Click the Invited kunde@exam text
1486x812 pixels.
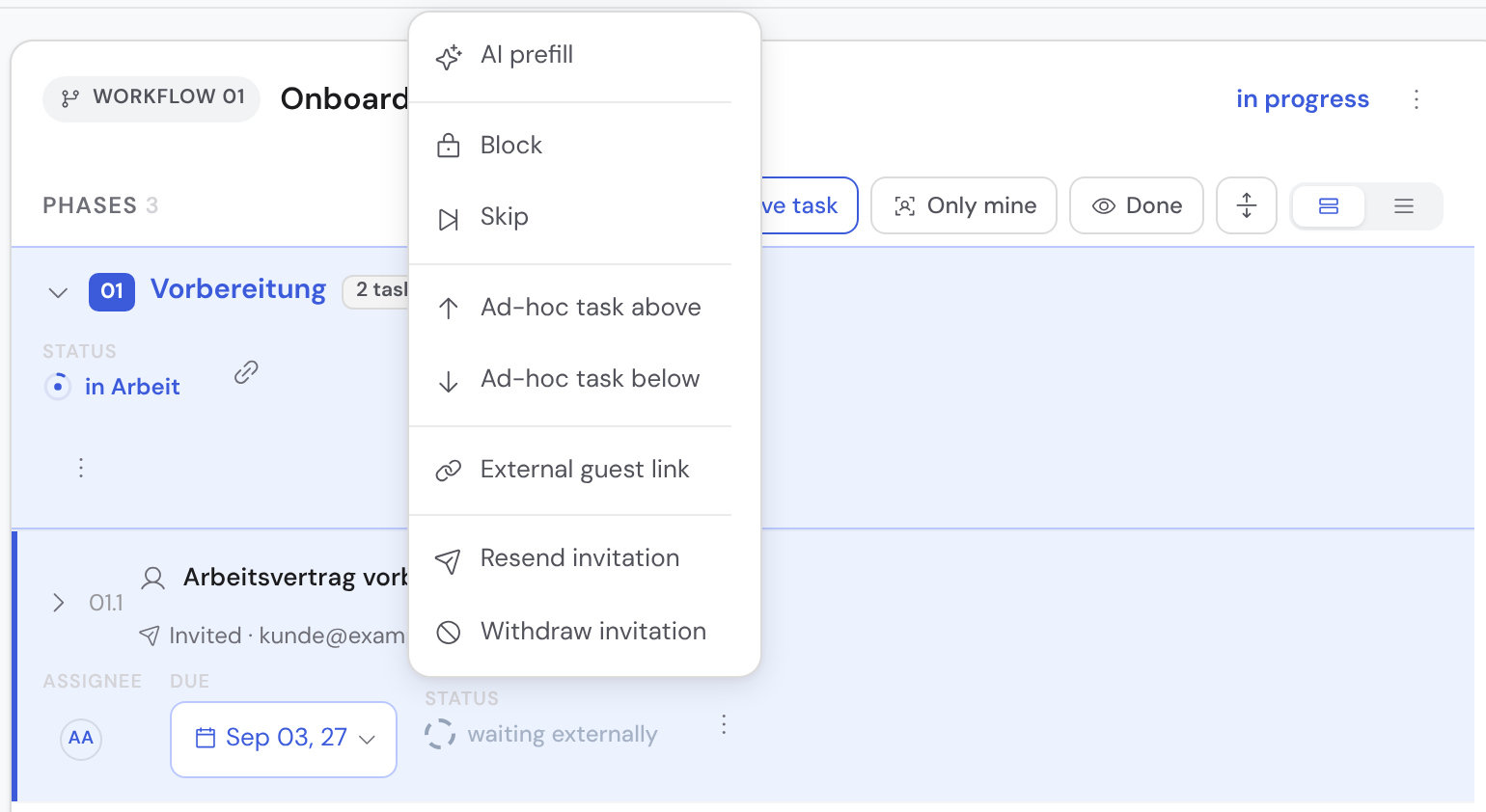point(287,636)
